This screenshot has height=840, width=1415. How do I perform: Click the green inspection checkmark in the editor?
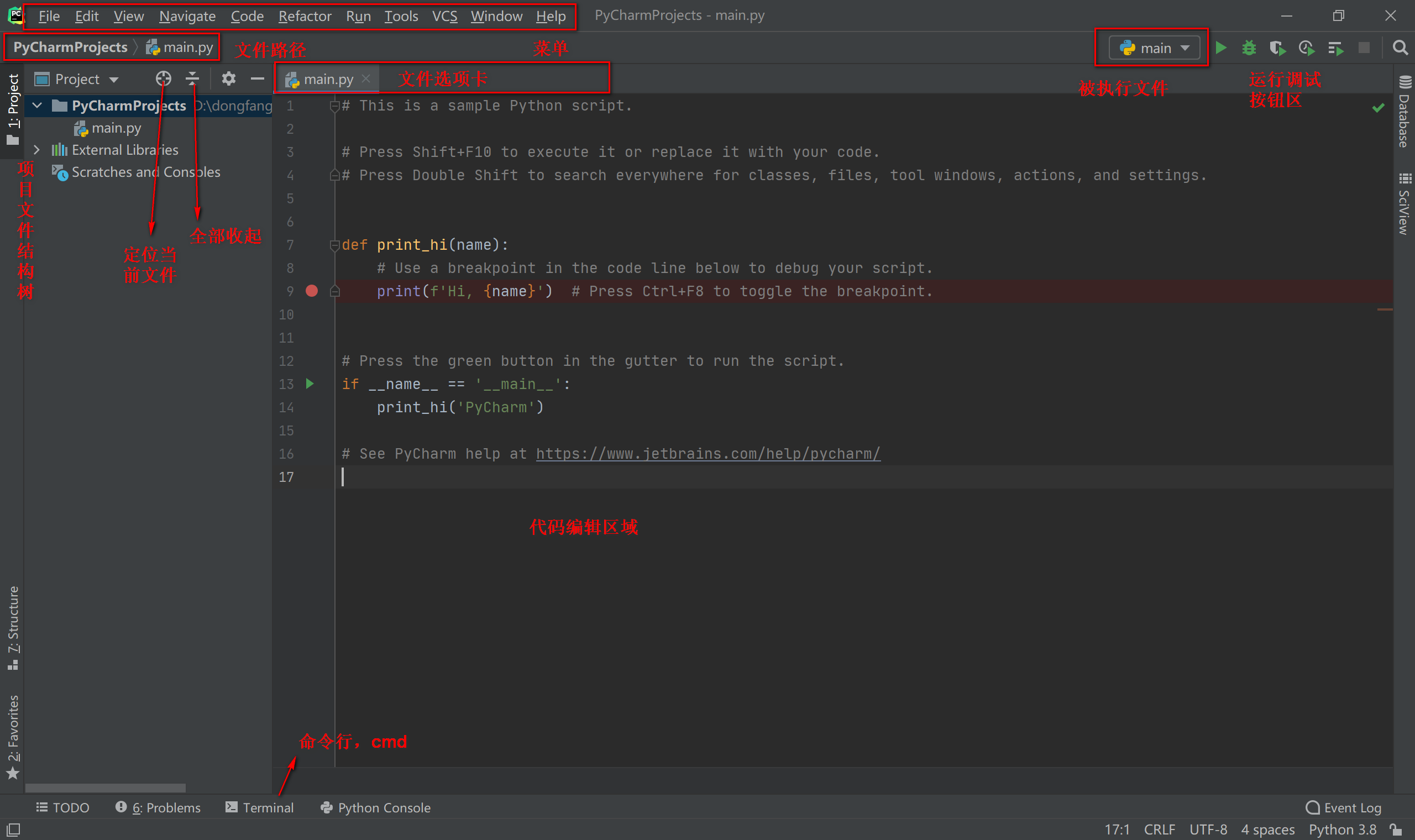coord(1378,108)
